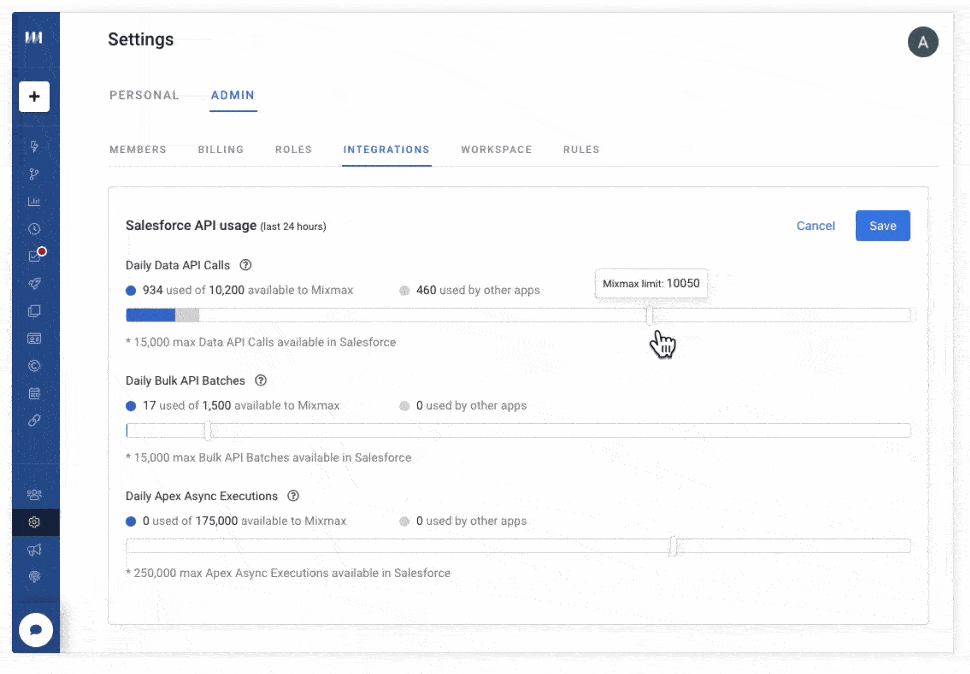Open the chat bubble support widget

[x=36, y=629]
